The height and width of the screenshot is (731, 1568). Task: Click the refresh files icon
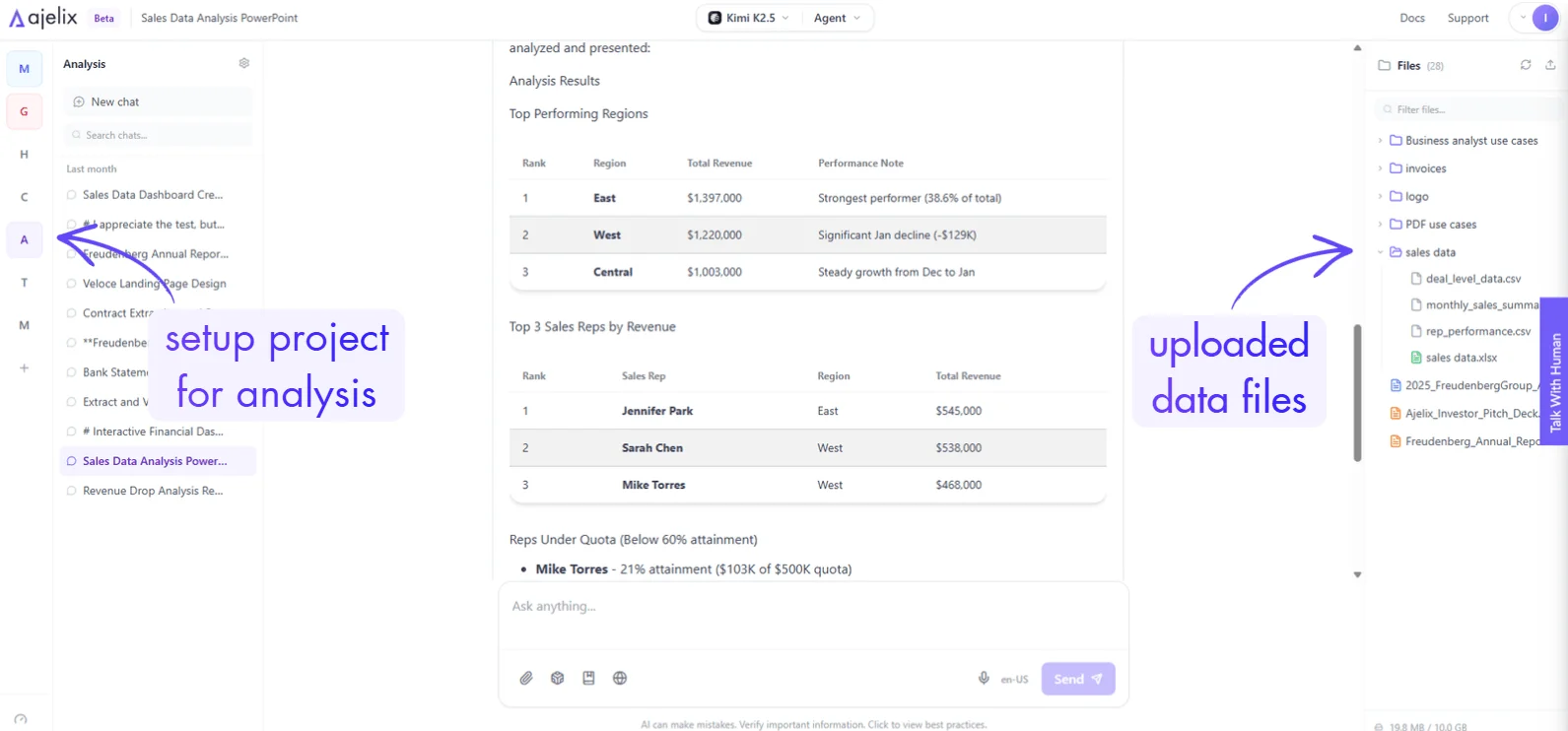click(x=1526, y=65)
